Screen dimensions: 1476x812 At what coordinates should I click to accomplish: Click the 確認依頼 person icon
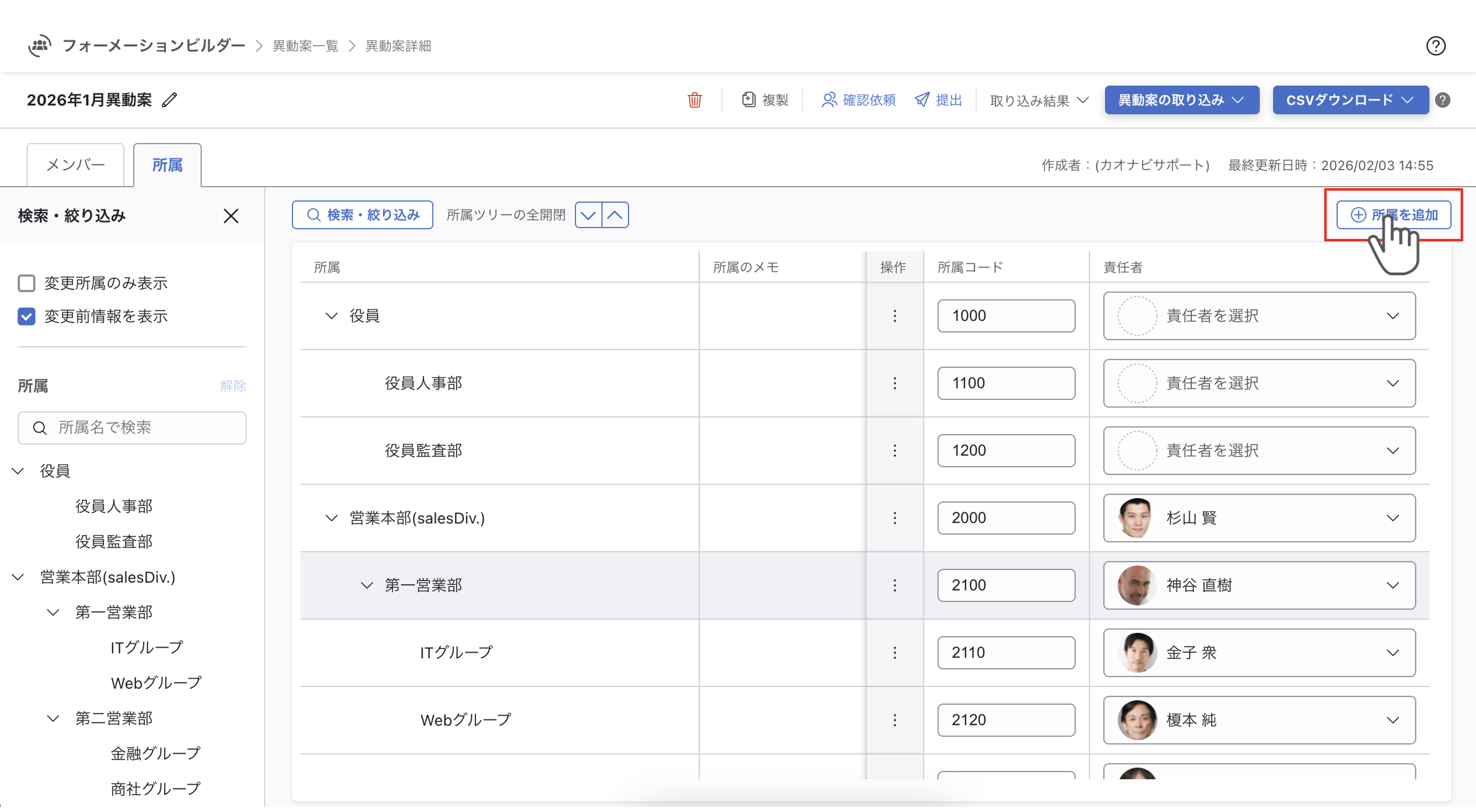click(x=829, y=100)
